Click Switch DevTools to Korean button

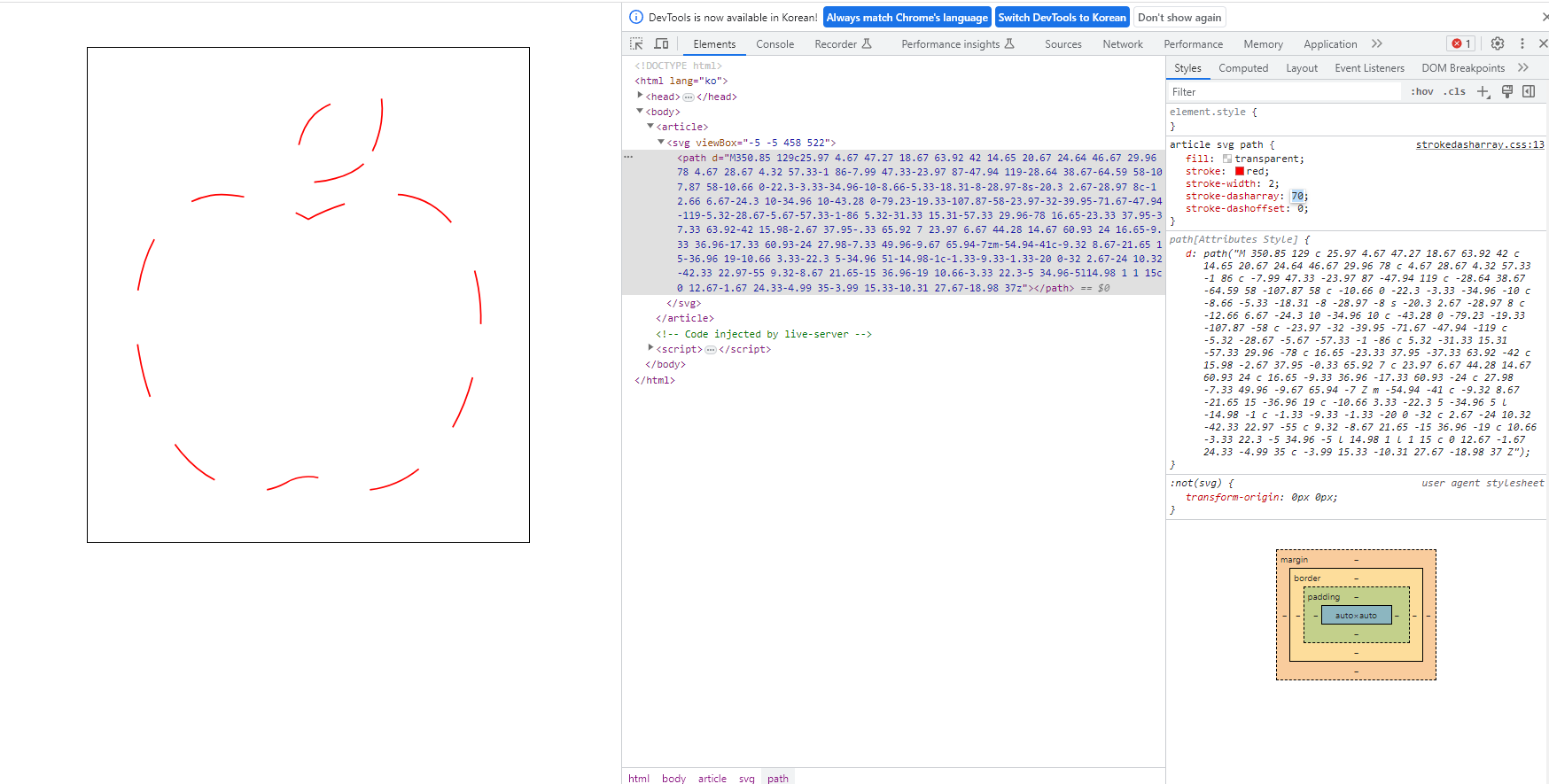[1062, 17]
